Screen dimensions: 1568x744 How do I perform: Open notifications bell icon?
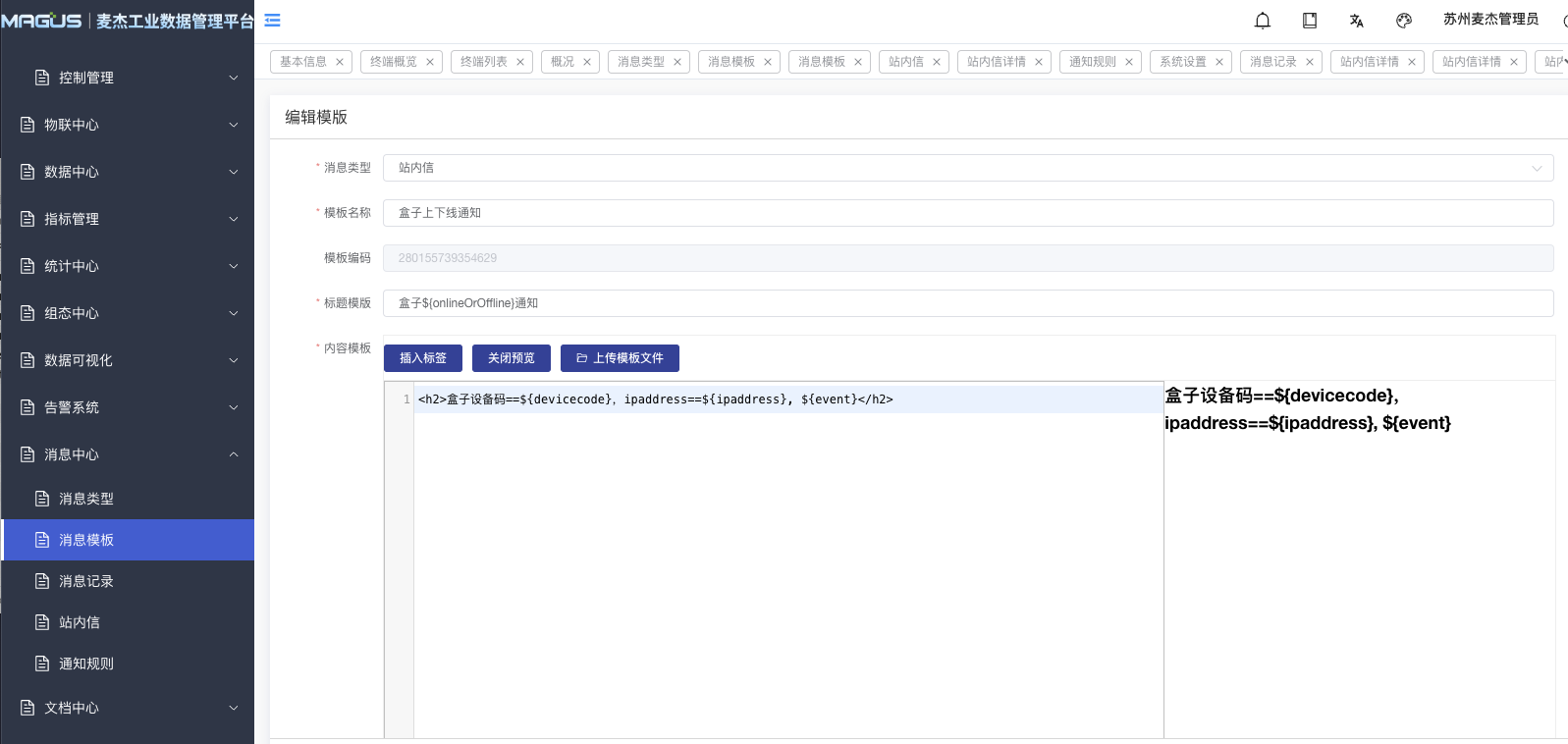[1263, 20]
